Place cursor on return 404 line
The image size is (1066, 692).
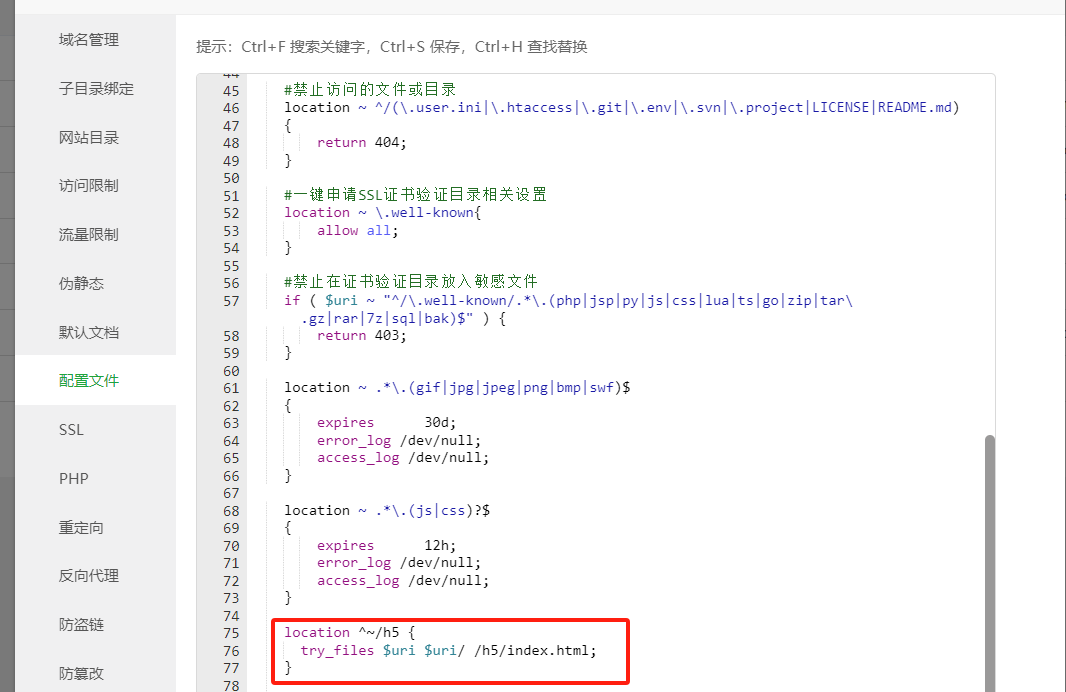pos(362,143)
